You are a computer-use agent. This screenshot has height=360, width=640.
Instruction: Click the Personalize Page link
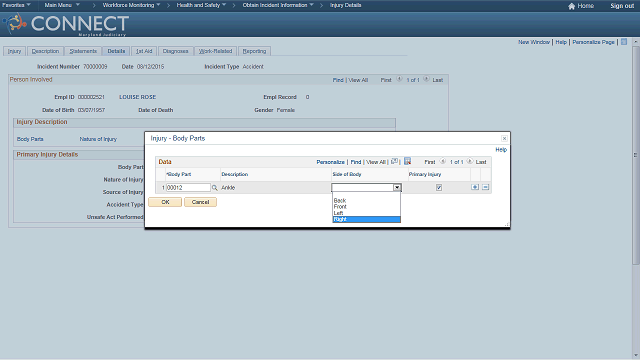pyautogui.click(x=593, y=42)
